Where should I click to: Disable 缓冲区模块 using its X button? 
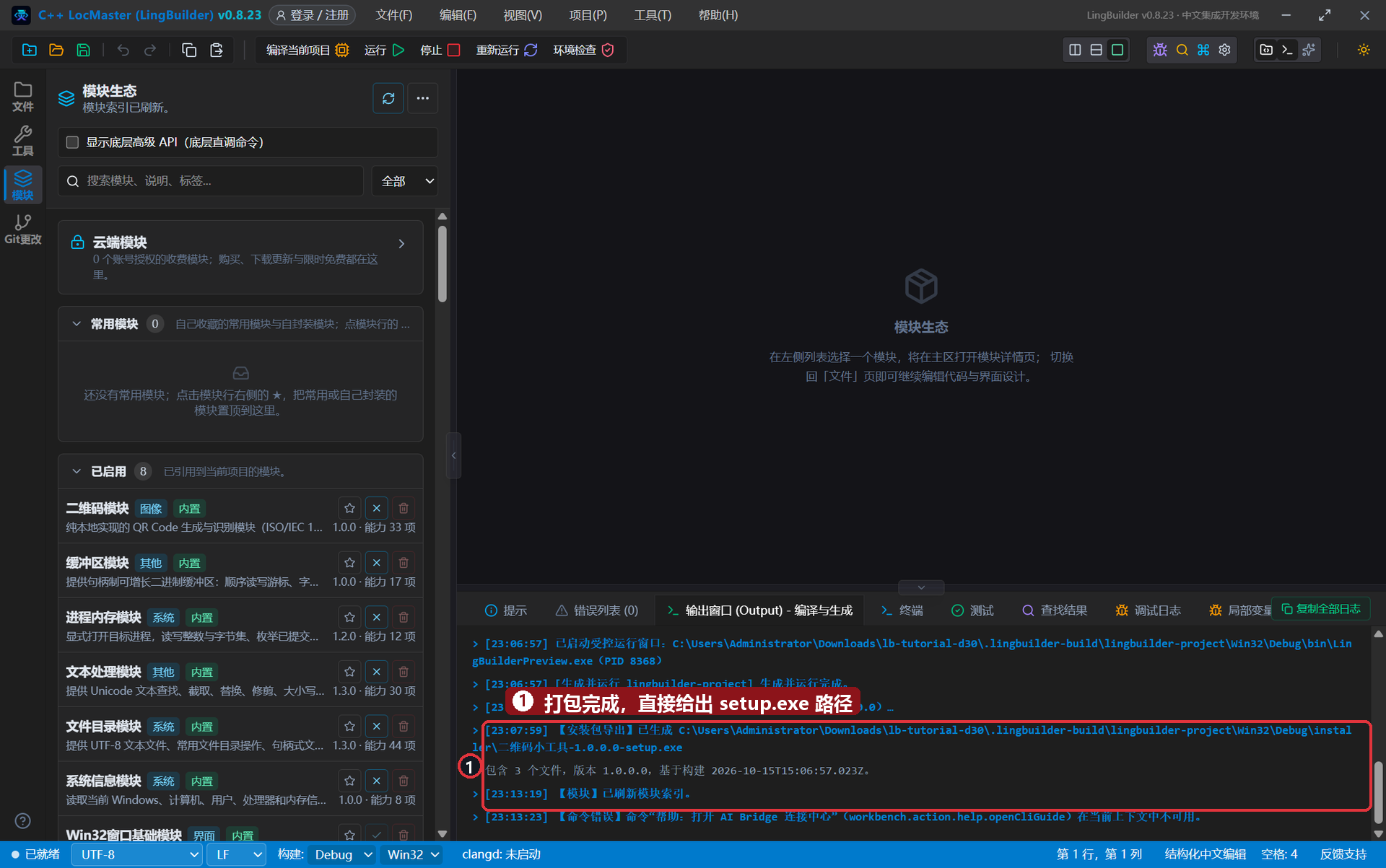pyautogui.click(x=376, y=563)
